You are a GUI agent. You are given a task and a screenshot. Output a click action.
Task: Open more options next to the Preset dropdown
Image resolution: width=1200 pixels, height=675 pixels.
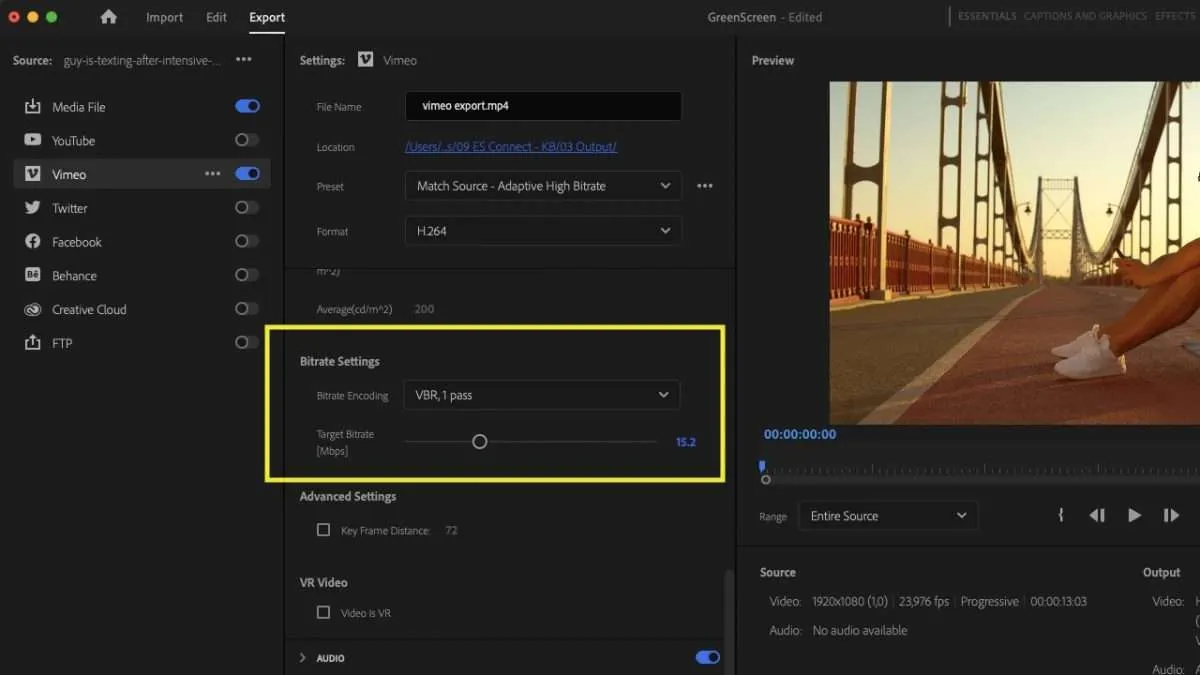704,185
